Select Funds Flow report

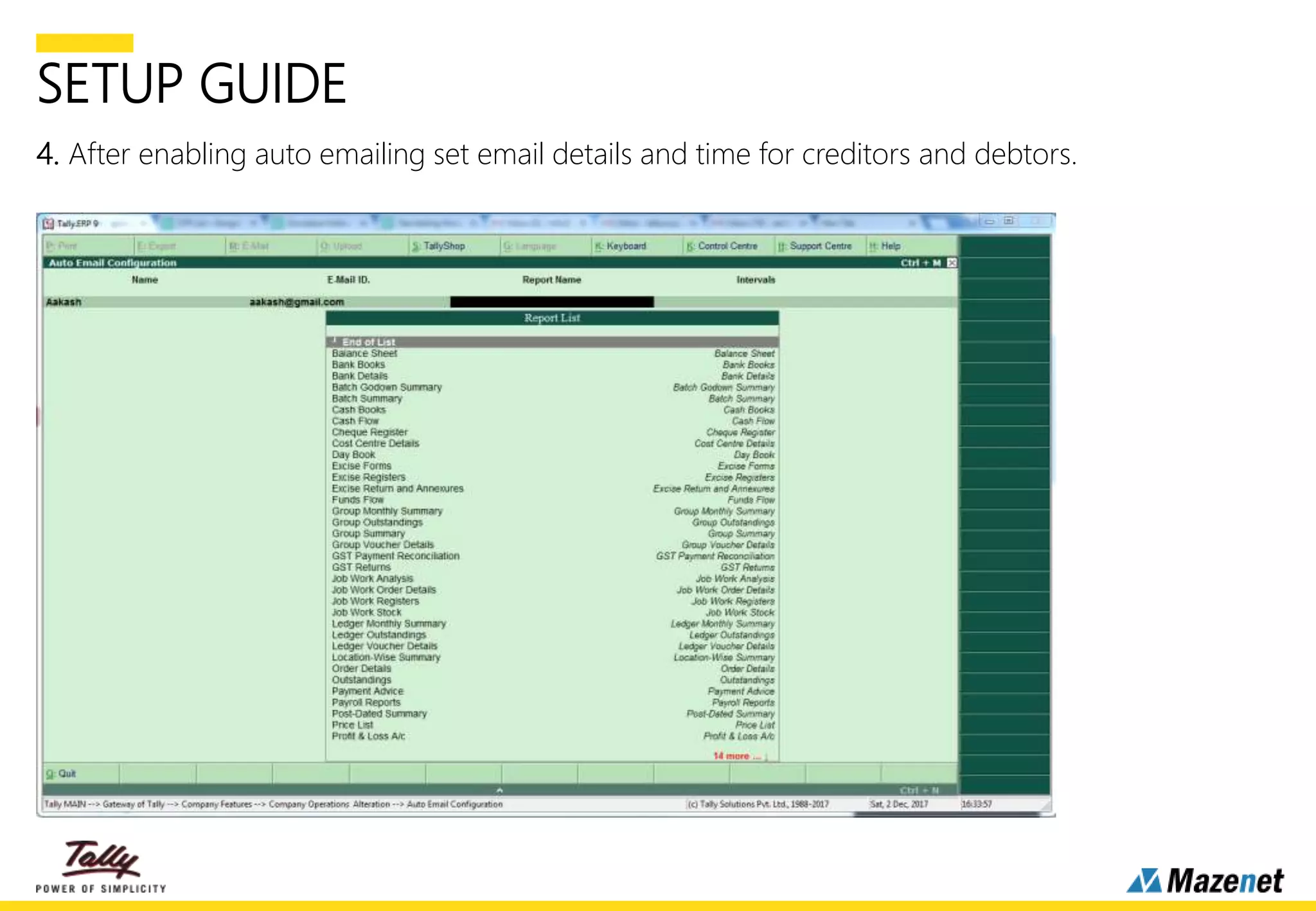point(552,500)
